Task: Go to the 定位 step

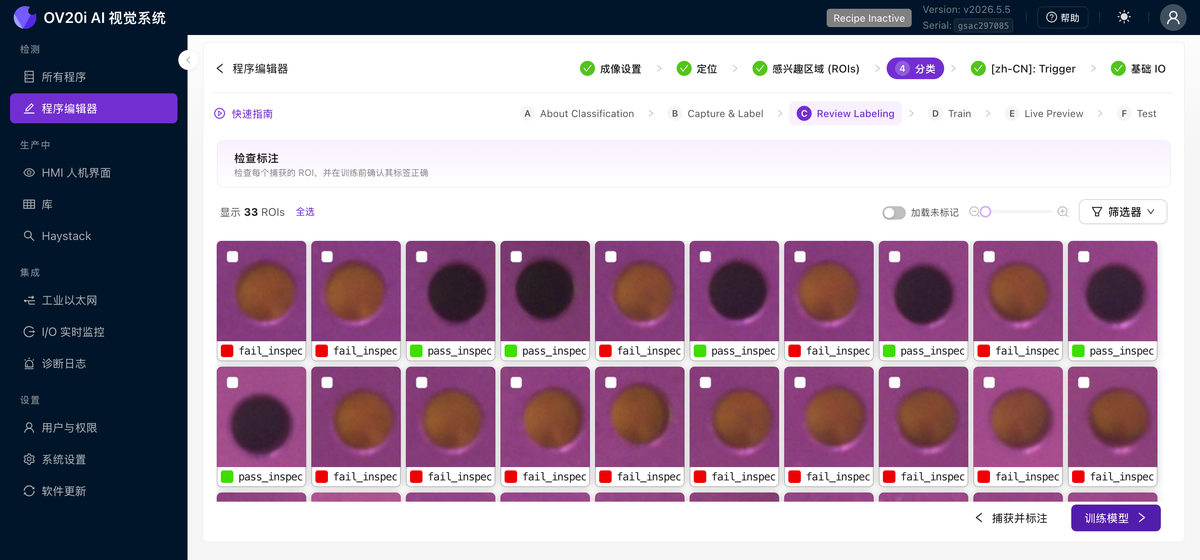Action: tap(697, 69)
